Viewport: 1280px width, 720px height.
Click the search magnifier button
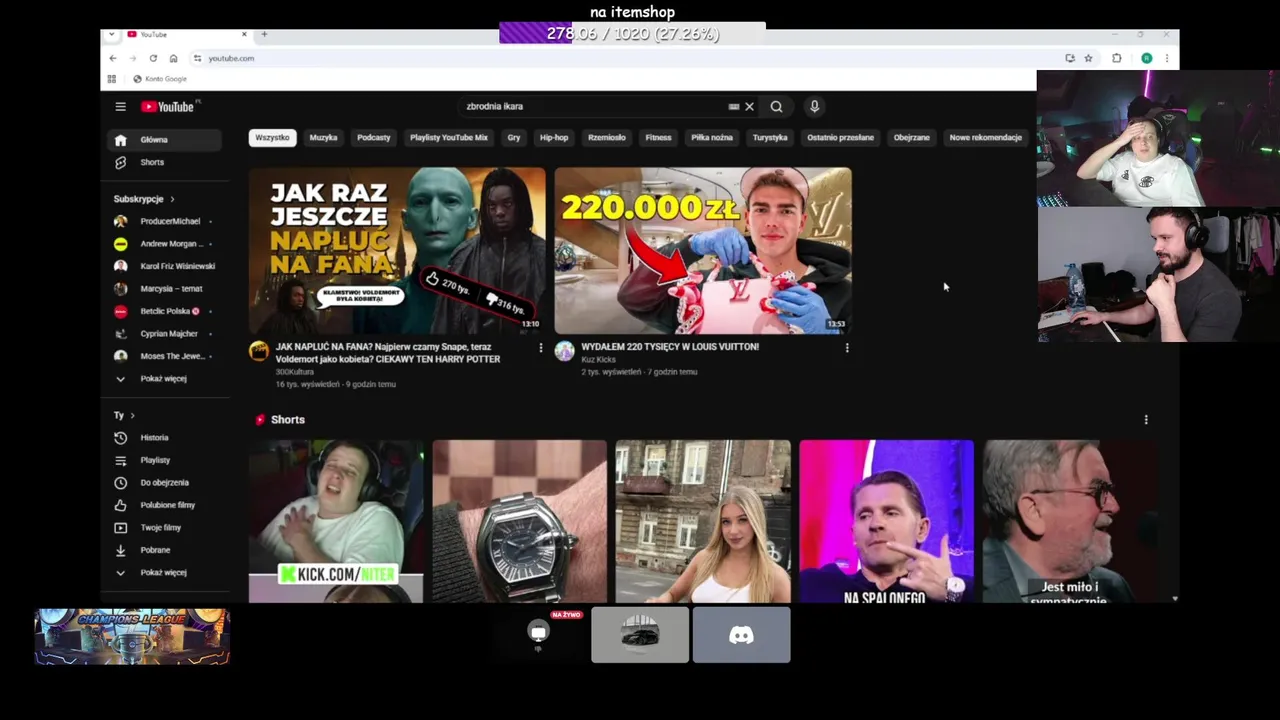[776, 106]
